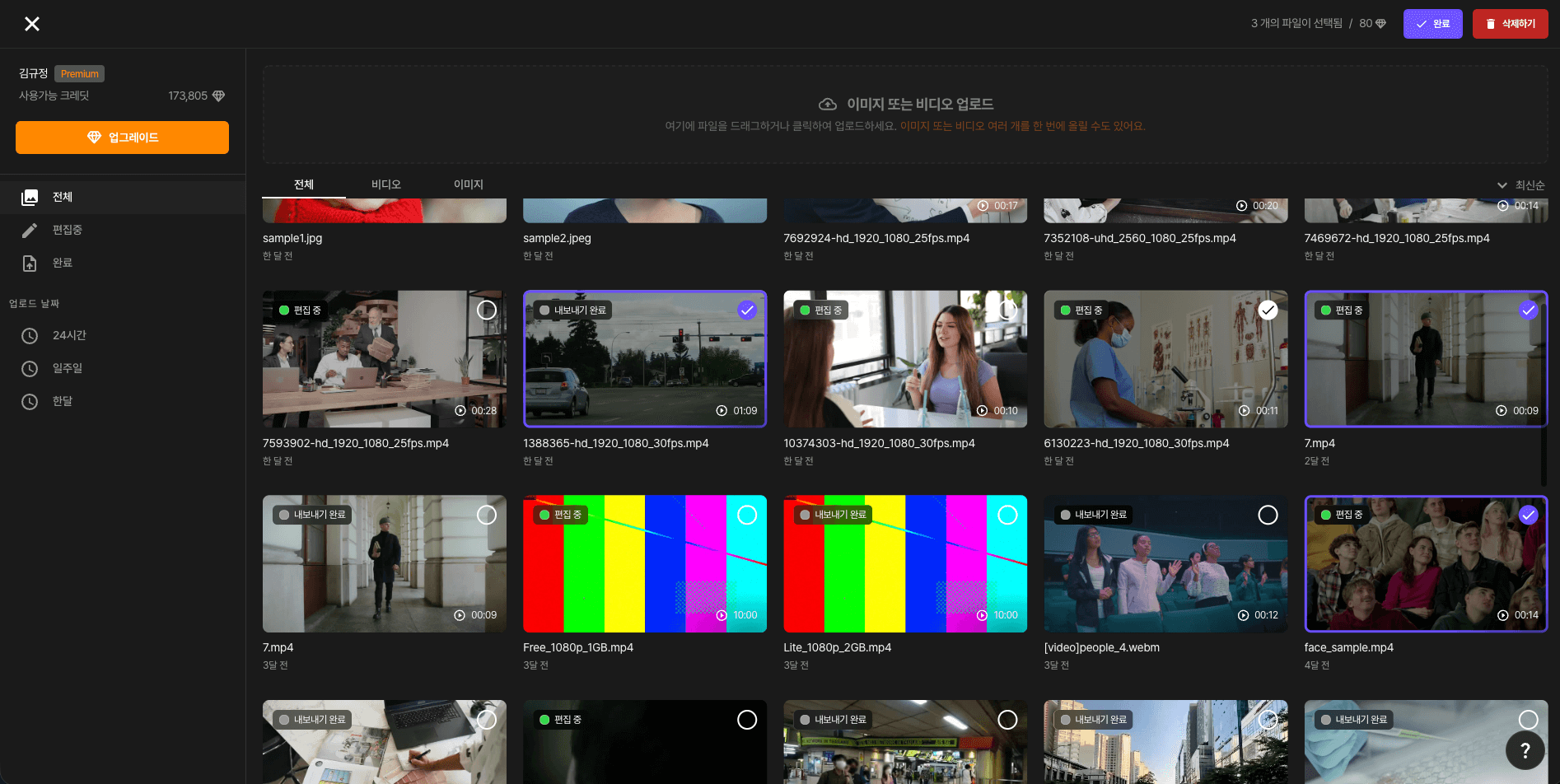1560x784 pixels.
Task: Click the X close icon at top left
Action: click(x=32, y=24)
